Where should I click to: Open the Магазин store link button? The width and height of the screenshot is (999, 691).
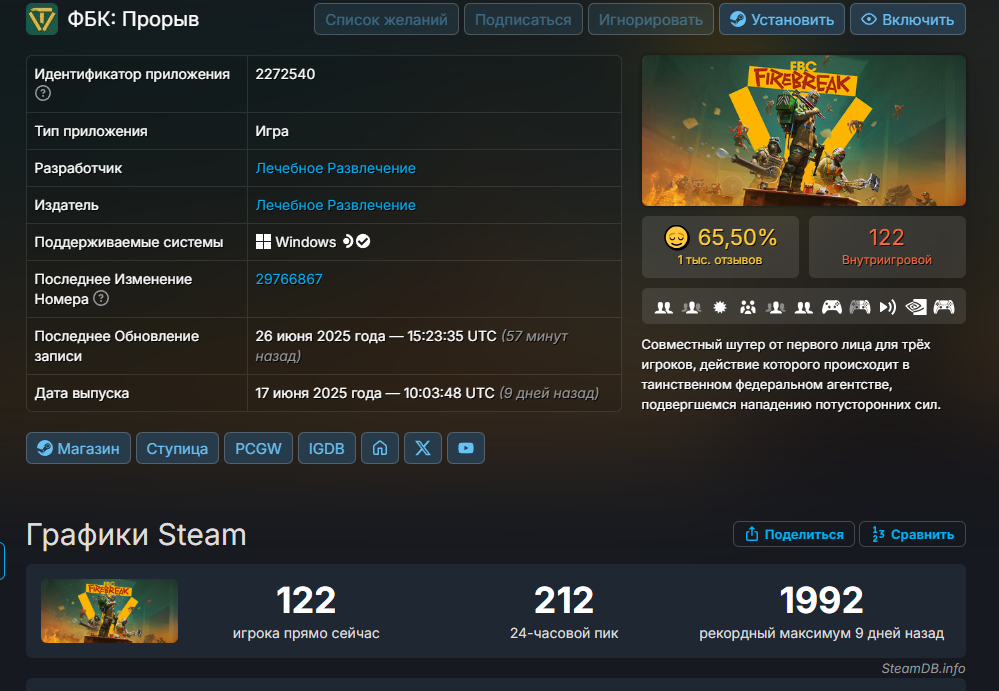coord(78,448)
